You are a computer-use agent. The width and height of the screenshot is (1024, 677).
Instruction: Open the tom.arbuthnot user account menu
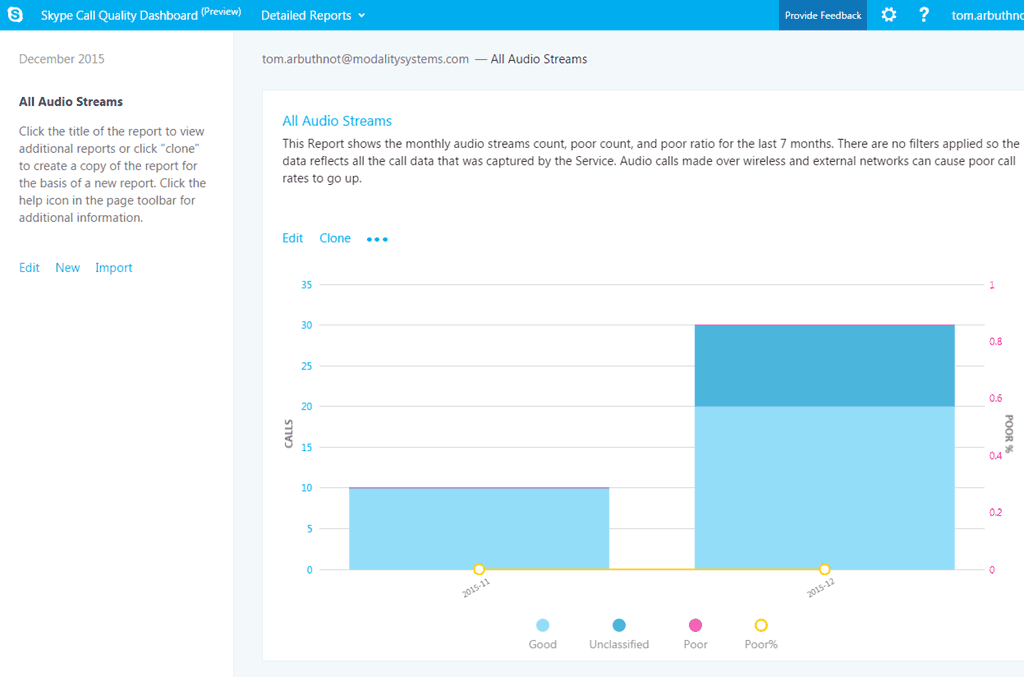985,15
